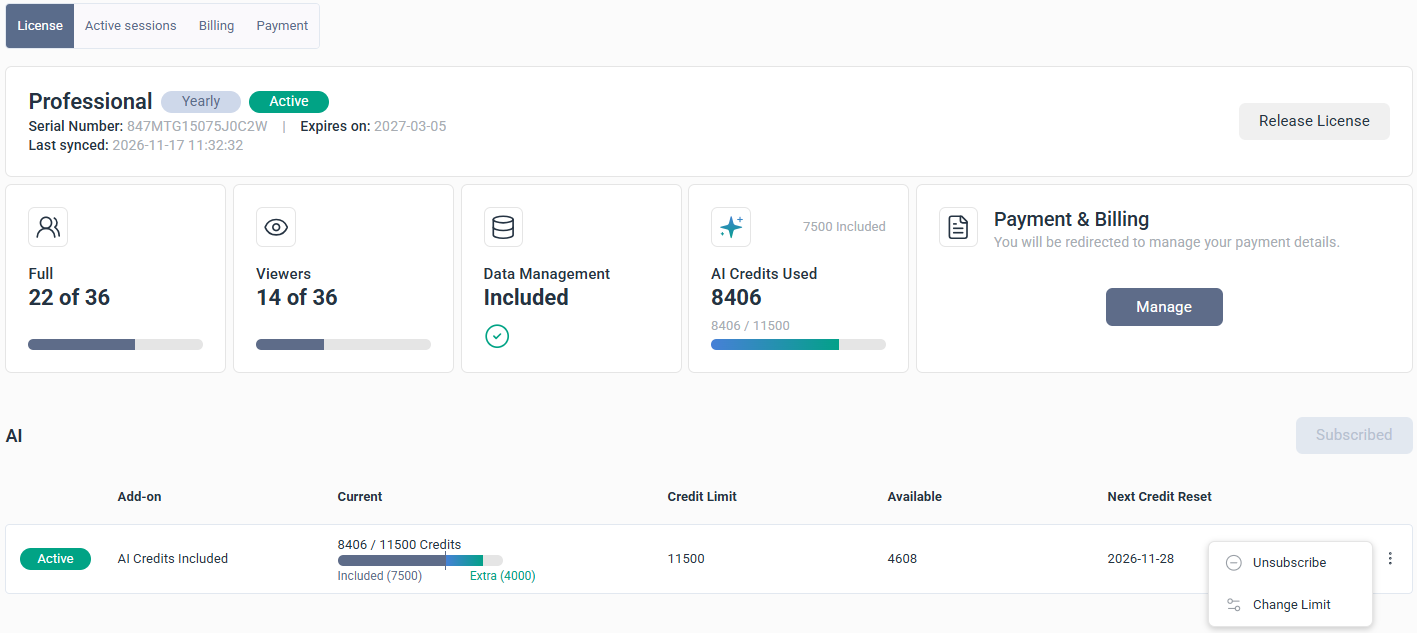
Task: Click the '22 of 36' Full count
Action: pos(69,297)
